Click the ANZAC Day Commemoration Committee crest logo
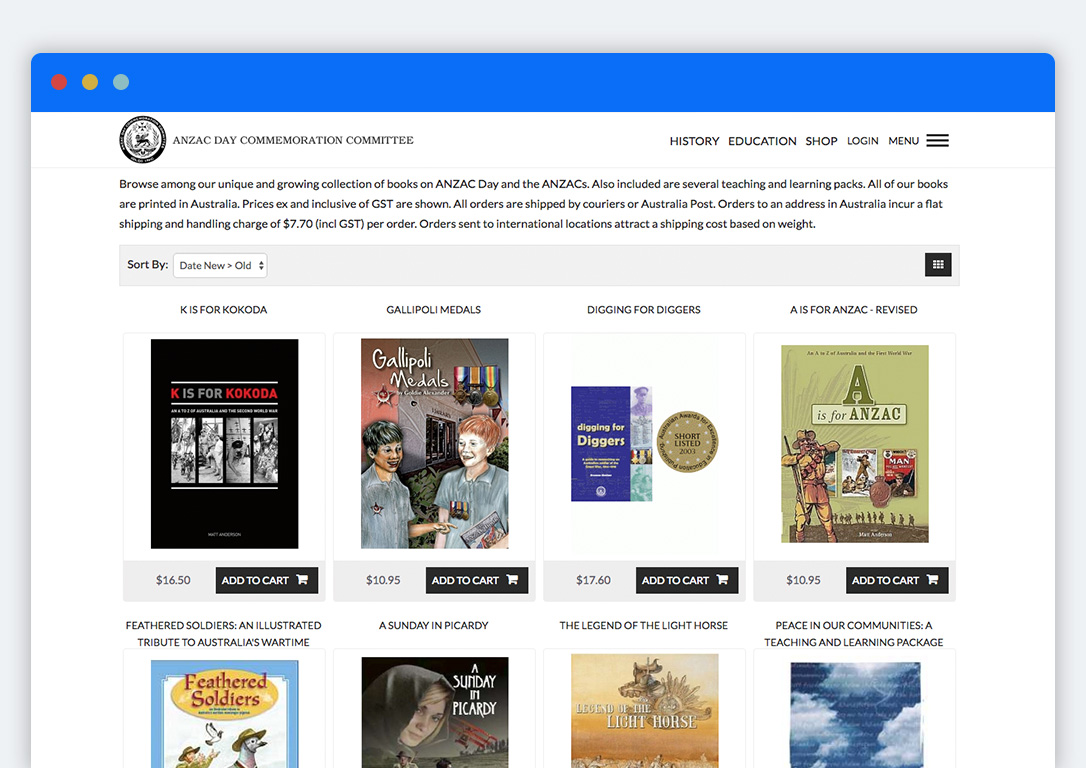Screen dimensions: 1086x768 [143, 139]
